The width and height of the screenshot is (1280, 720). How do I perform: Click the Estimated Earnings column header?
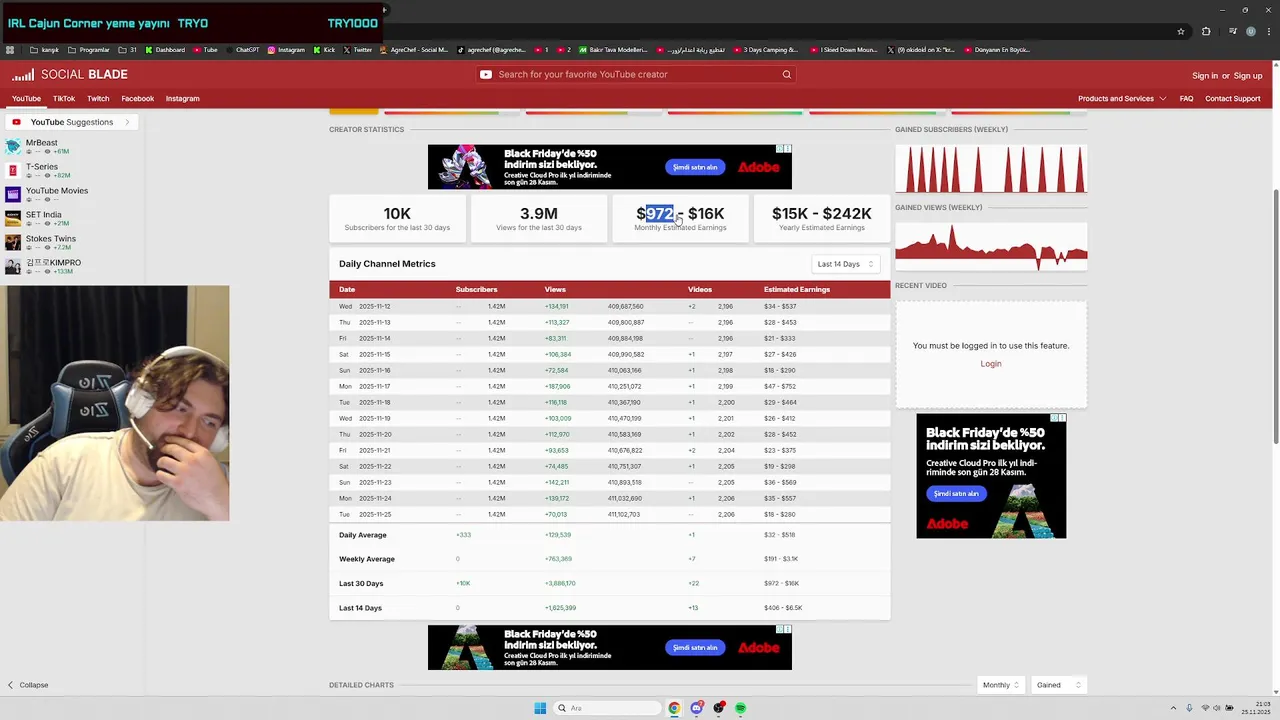pos(797,290)
